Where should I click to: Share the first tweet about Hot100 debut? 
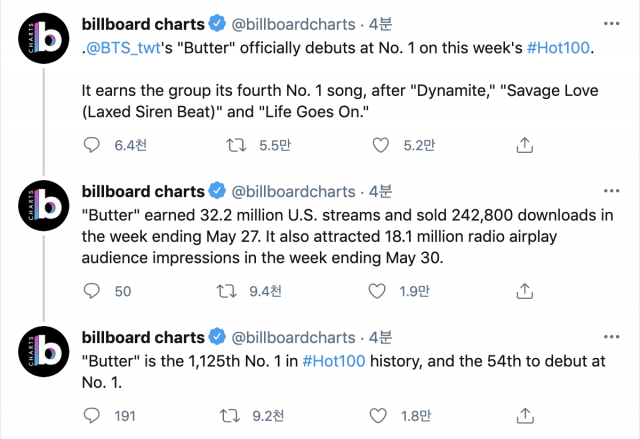[523, 146]
